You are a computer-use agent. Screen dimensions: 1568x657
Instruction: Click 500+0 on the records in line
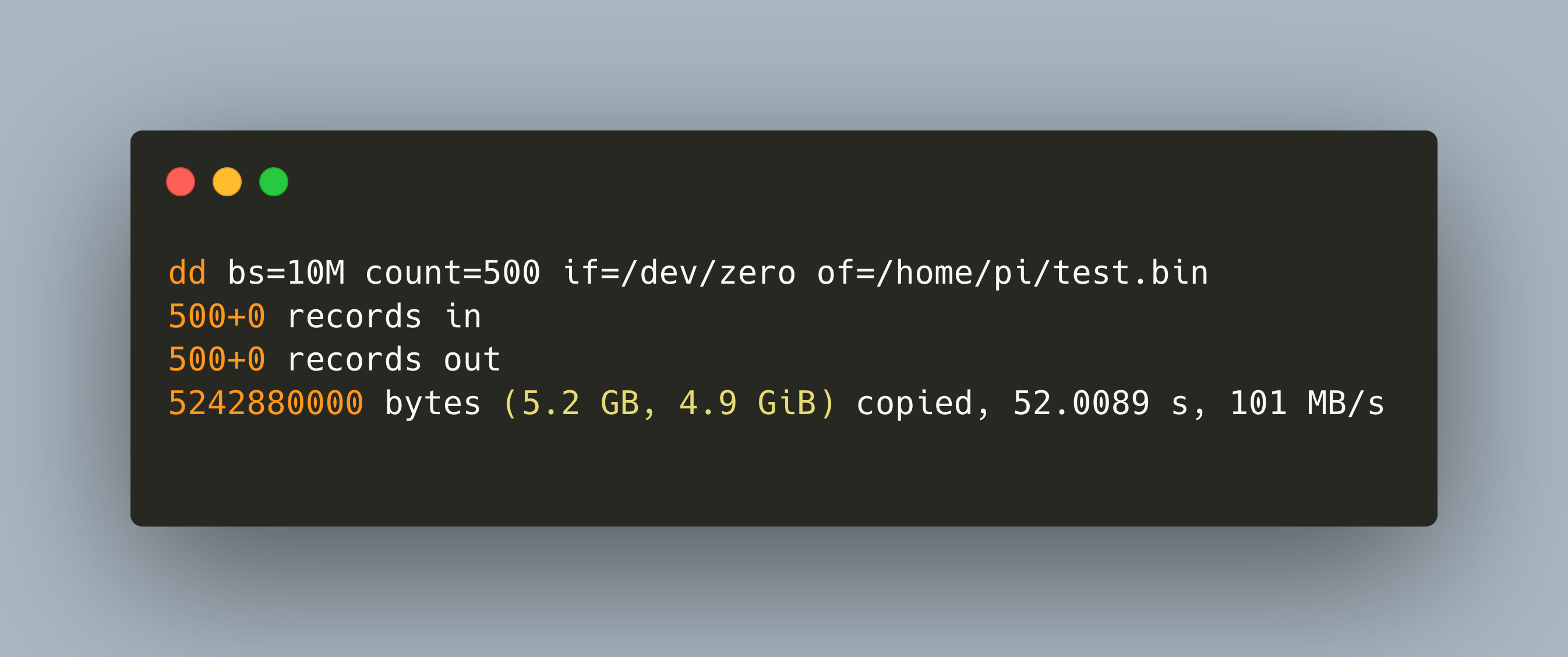point(217,316)
